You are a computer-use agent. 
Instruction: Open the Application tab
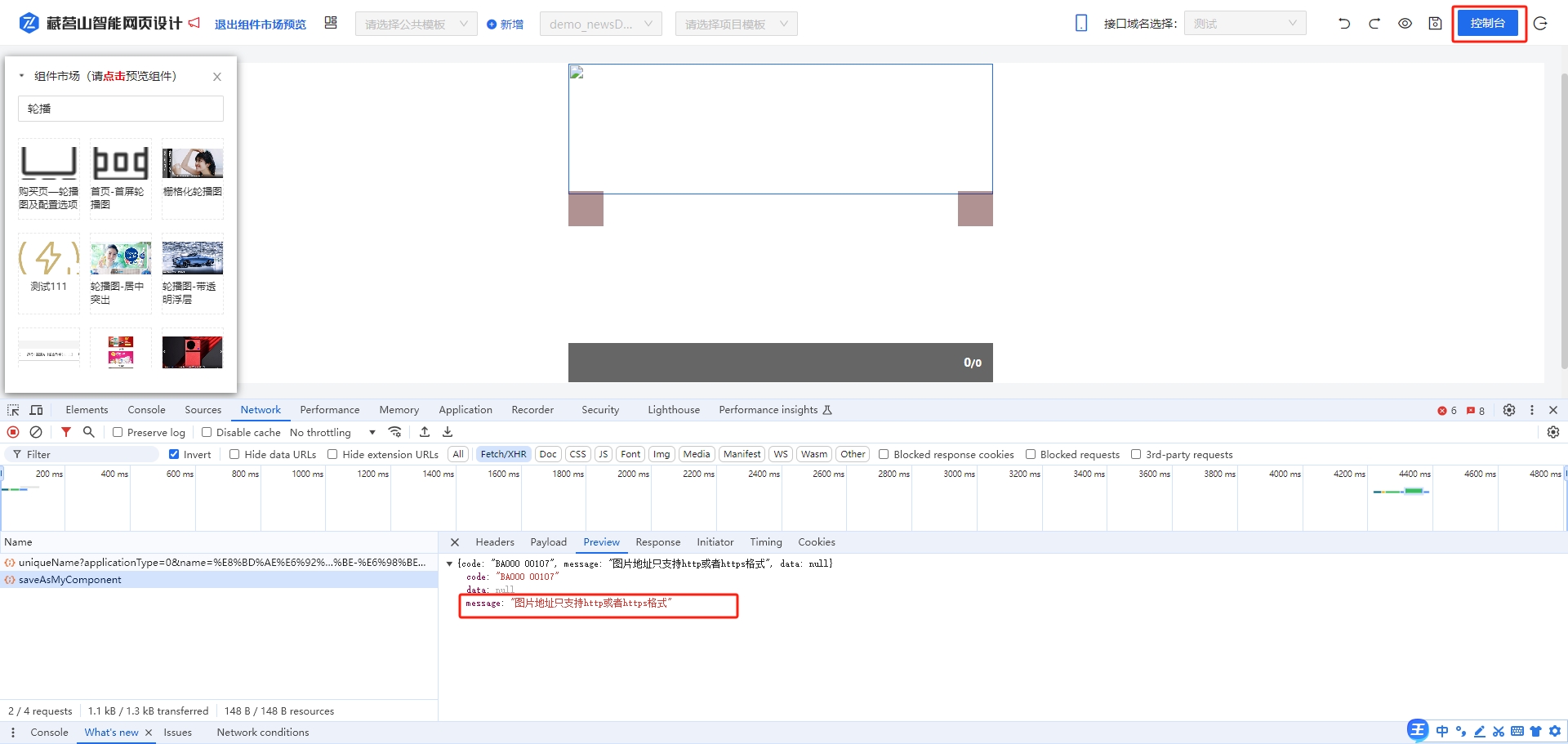(465, 410)
